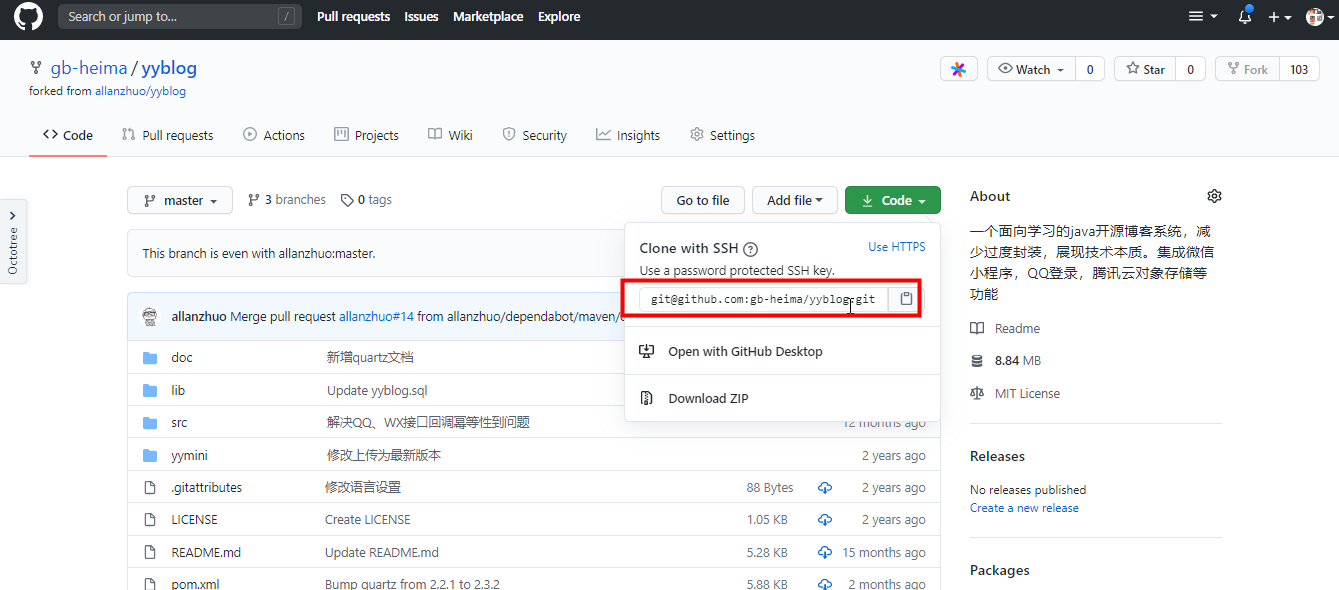
Task: View the 3 branches link
Action: coord(287,200)
